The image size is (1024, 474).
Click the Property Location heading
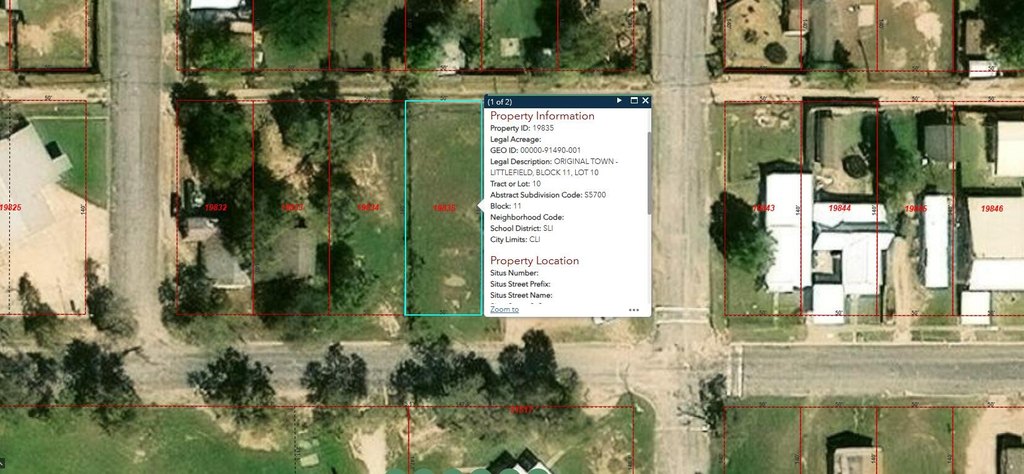(x=534, y=261)
